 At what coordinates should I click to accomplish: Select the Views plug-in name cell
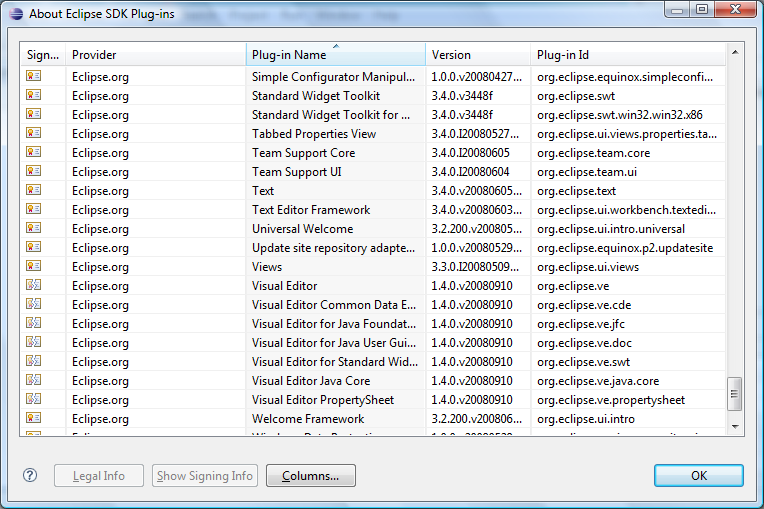(267, 267)
